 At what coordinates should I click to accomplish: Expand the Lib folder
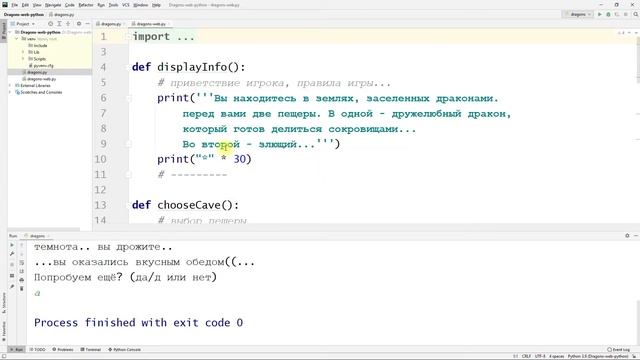[23, 52]
